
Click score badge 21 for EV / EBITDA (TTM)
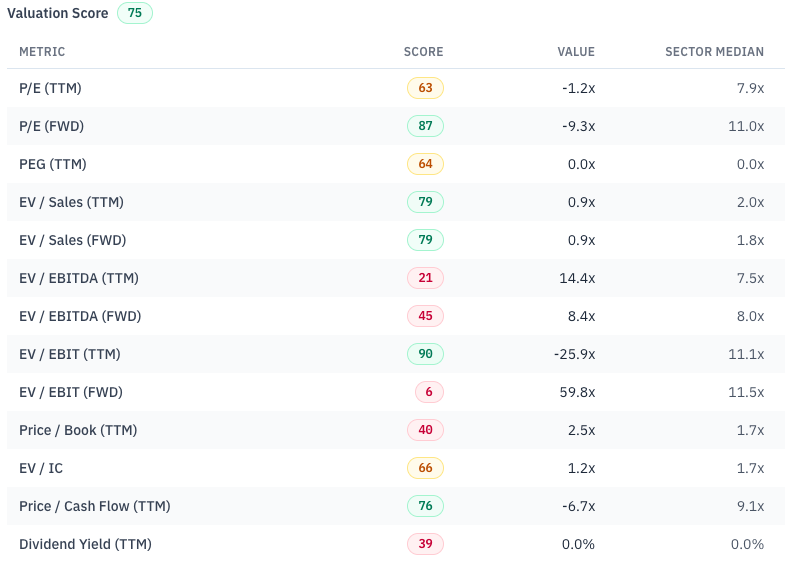[x=425, y=278]
